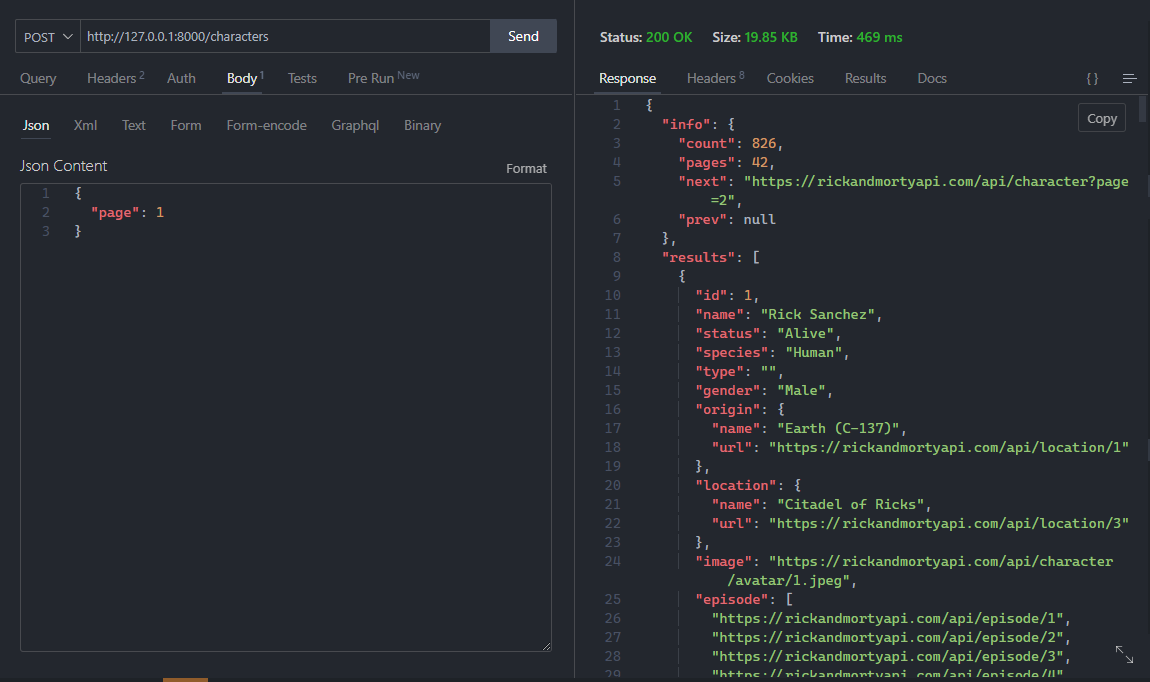Click the curly braces beautify-response icon
Image resolution: width=1150 pixels, height=682 pixels.
[1092, 78]
